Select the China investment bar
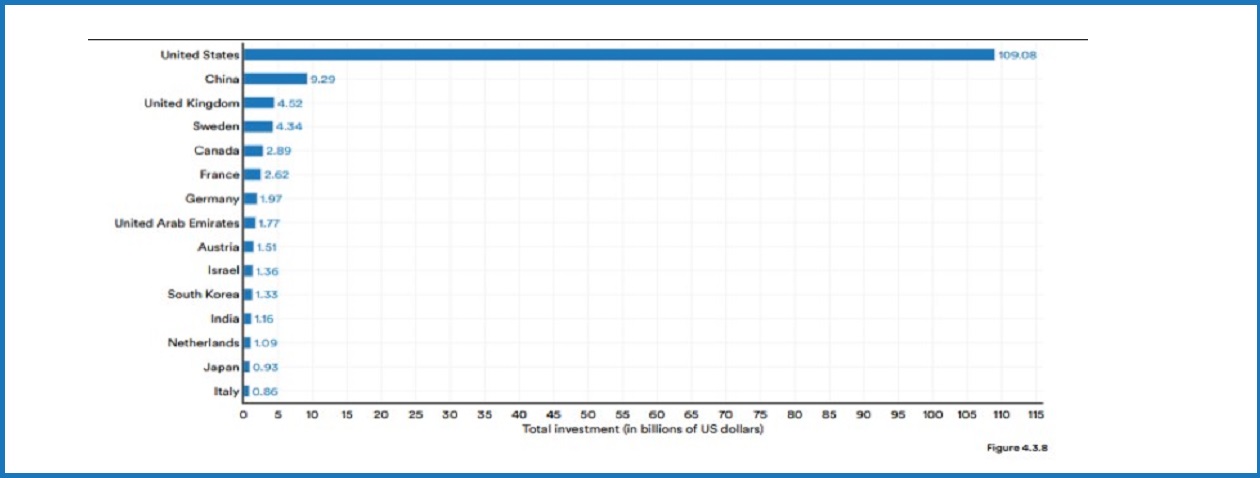1260x478 pixels. click(x=275, y=79)
